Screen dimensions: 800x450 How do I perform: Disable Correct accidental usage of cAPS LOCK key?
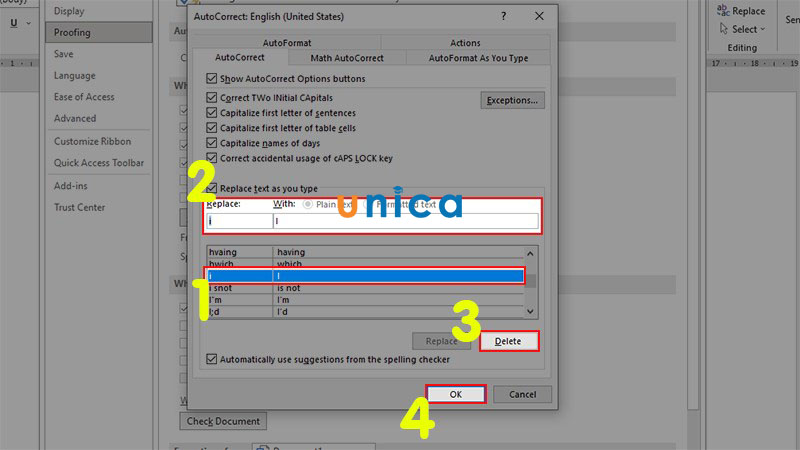point(212,158)
